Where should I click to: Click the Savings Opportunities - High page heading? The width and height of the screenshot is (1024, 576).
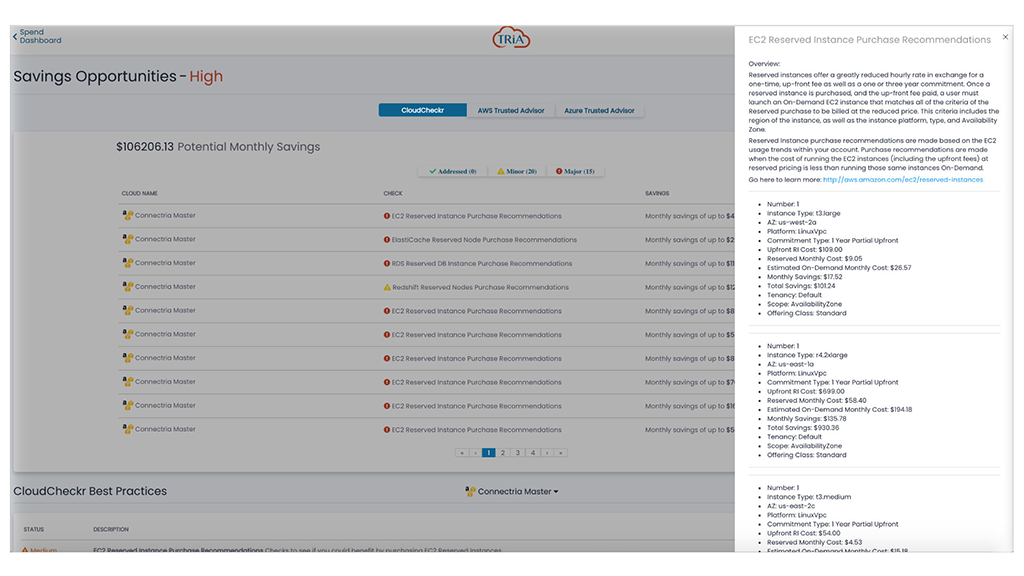tap(118, 76)
